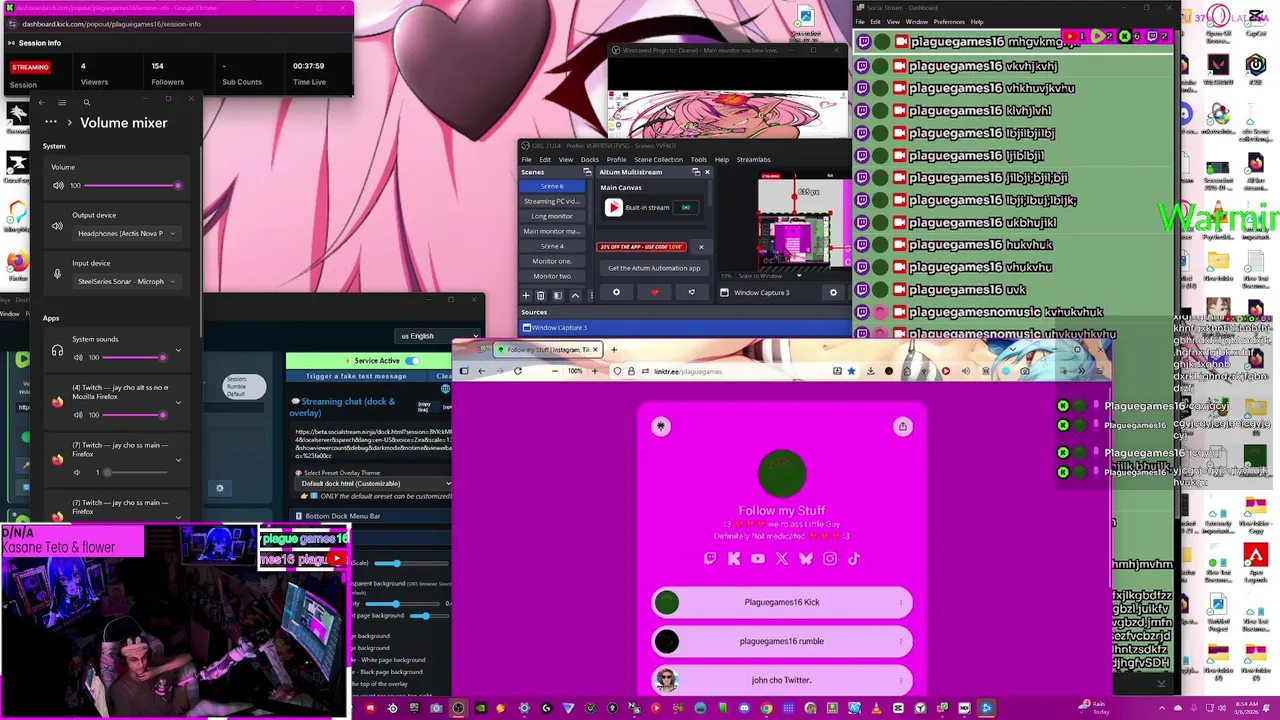Viewport: 1280px width, 720px height.
Task: Open Input device SteelSeries Sonar dropdown
Action: tap(126, 281)
